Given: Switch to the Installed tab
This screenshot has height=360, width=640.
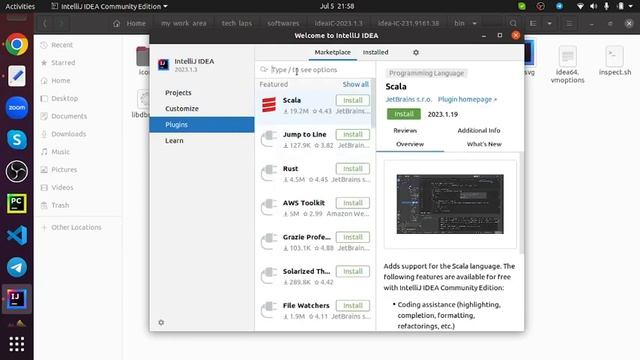Looking at the screenshot, I should pyautogui.click(x=376, y=52).
